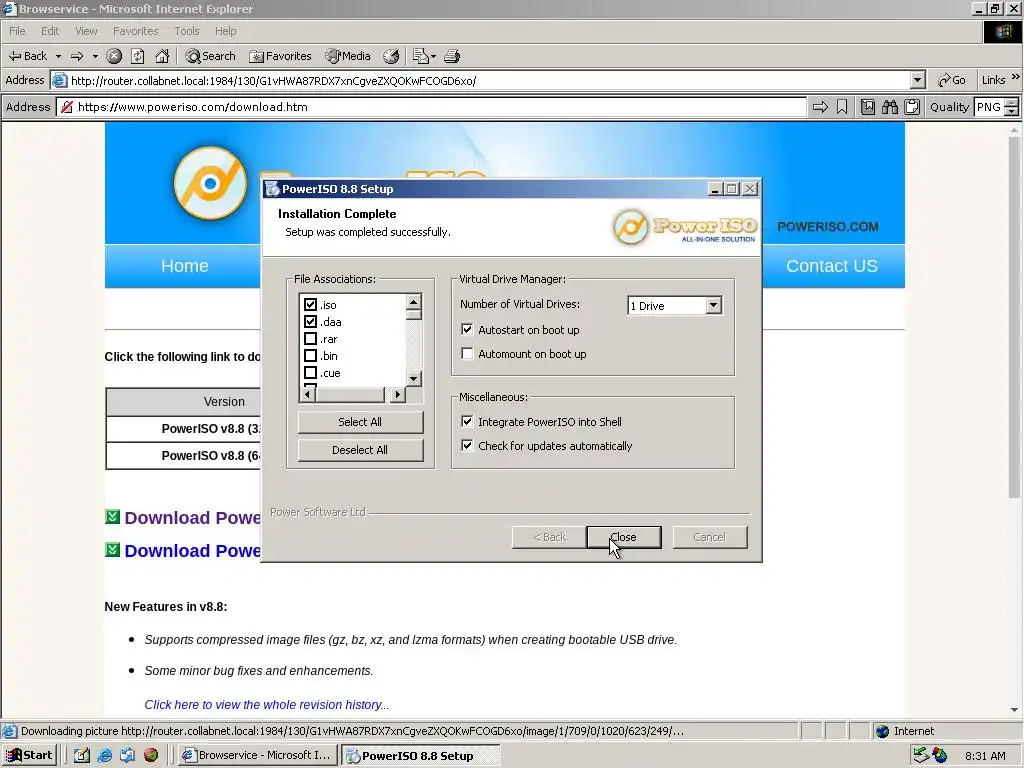
Task: Click file associations list scroll-down arrow
Action: (413, 379)
